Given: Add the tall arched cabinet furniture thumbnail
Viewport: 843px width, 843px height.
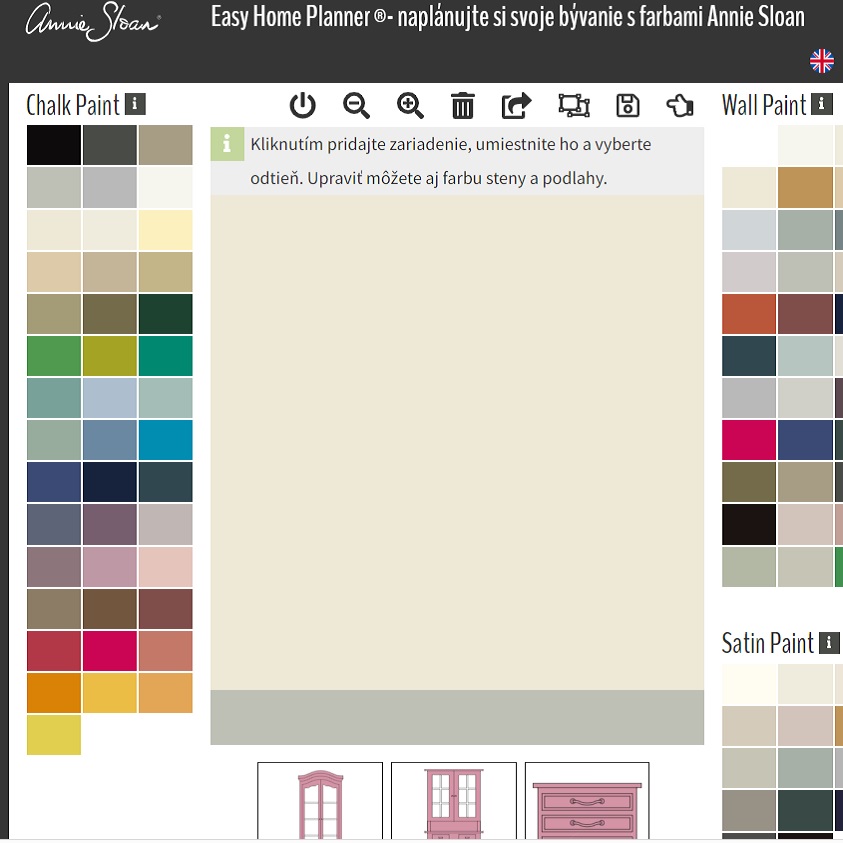Looking at the screenshot, I should 320,801.
